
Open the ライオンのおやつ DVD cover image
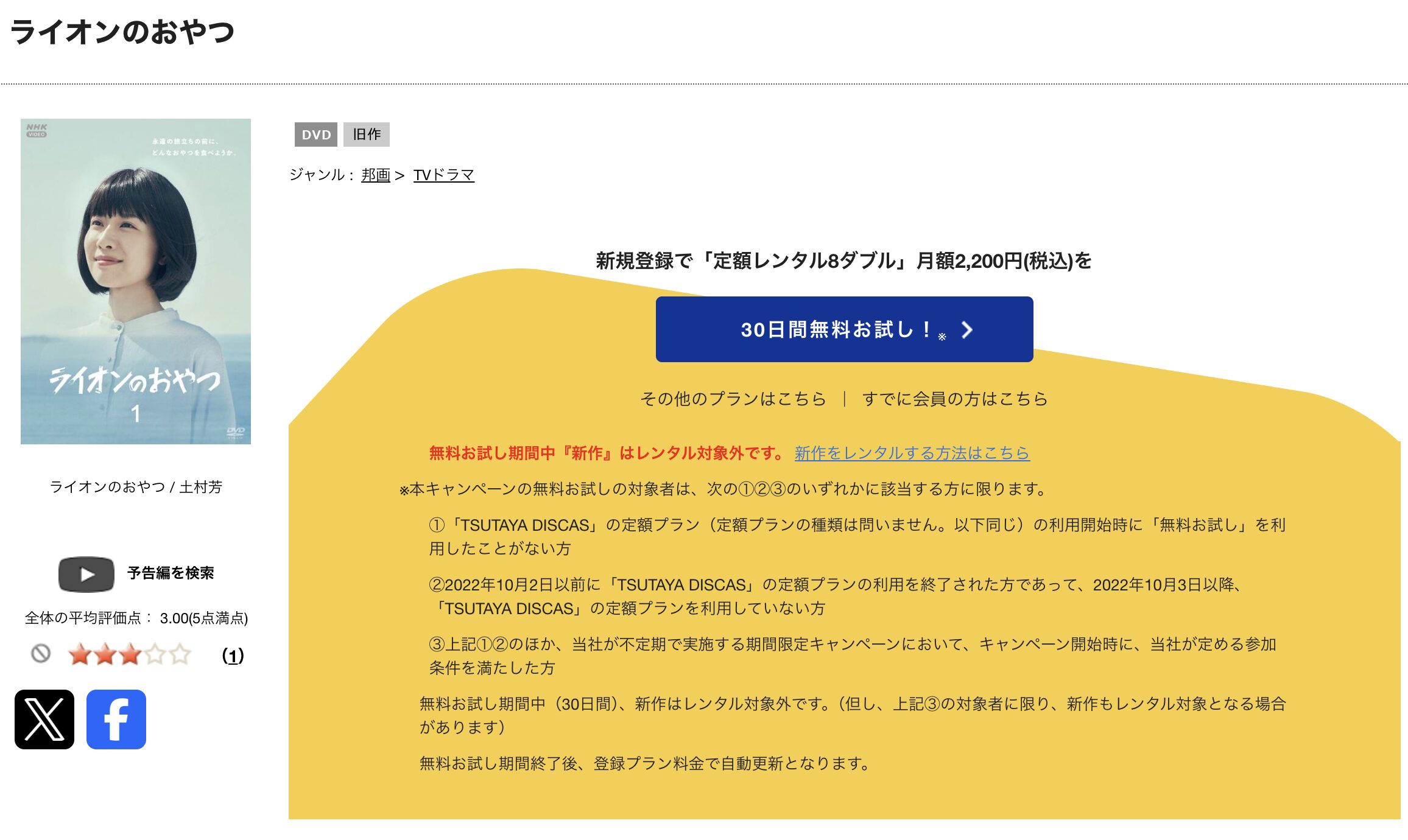tap(136, 281)
